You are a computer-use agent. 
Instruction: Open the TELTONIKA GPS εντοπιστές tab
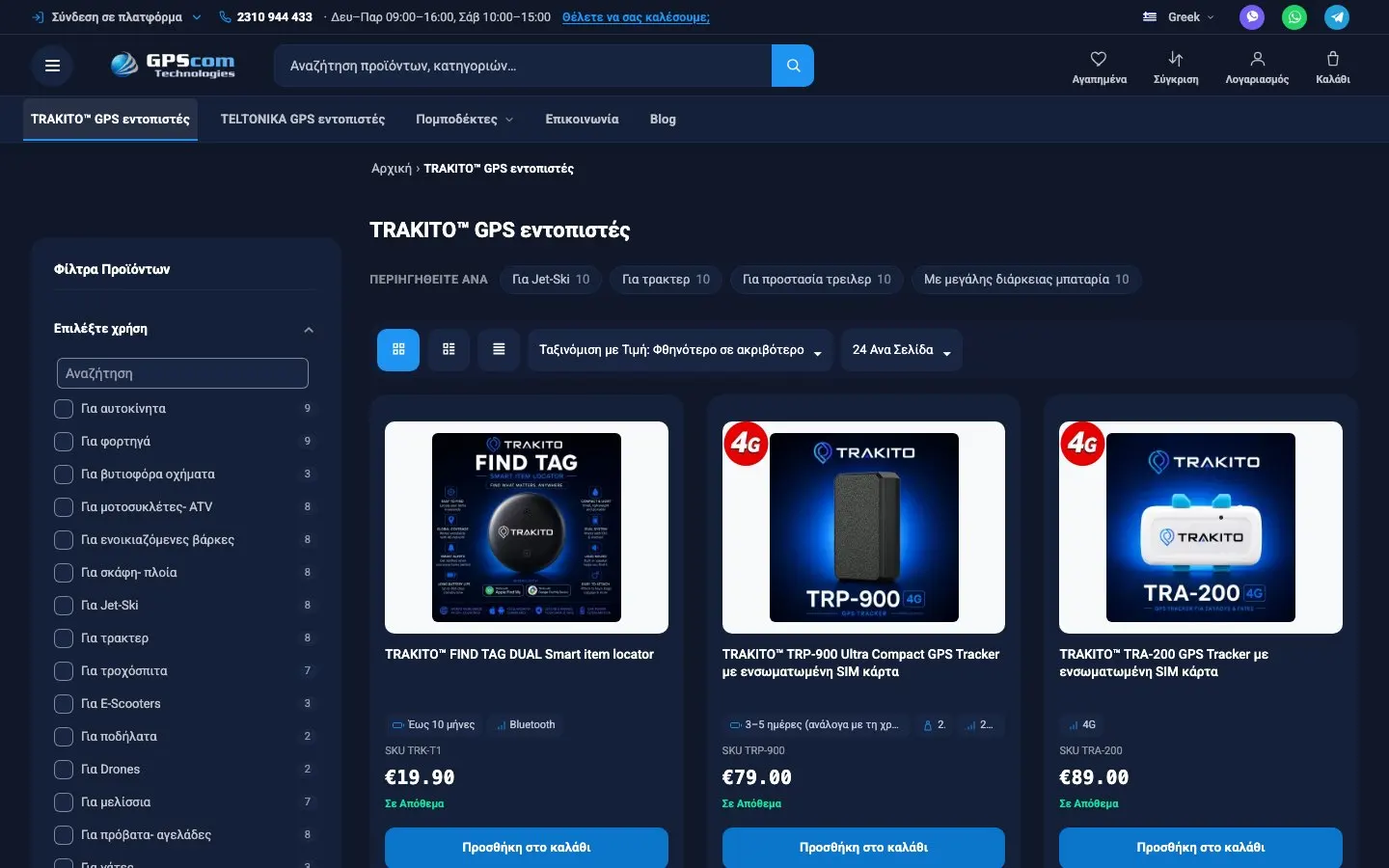303,120
